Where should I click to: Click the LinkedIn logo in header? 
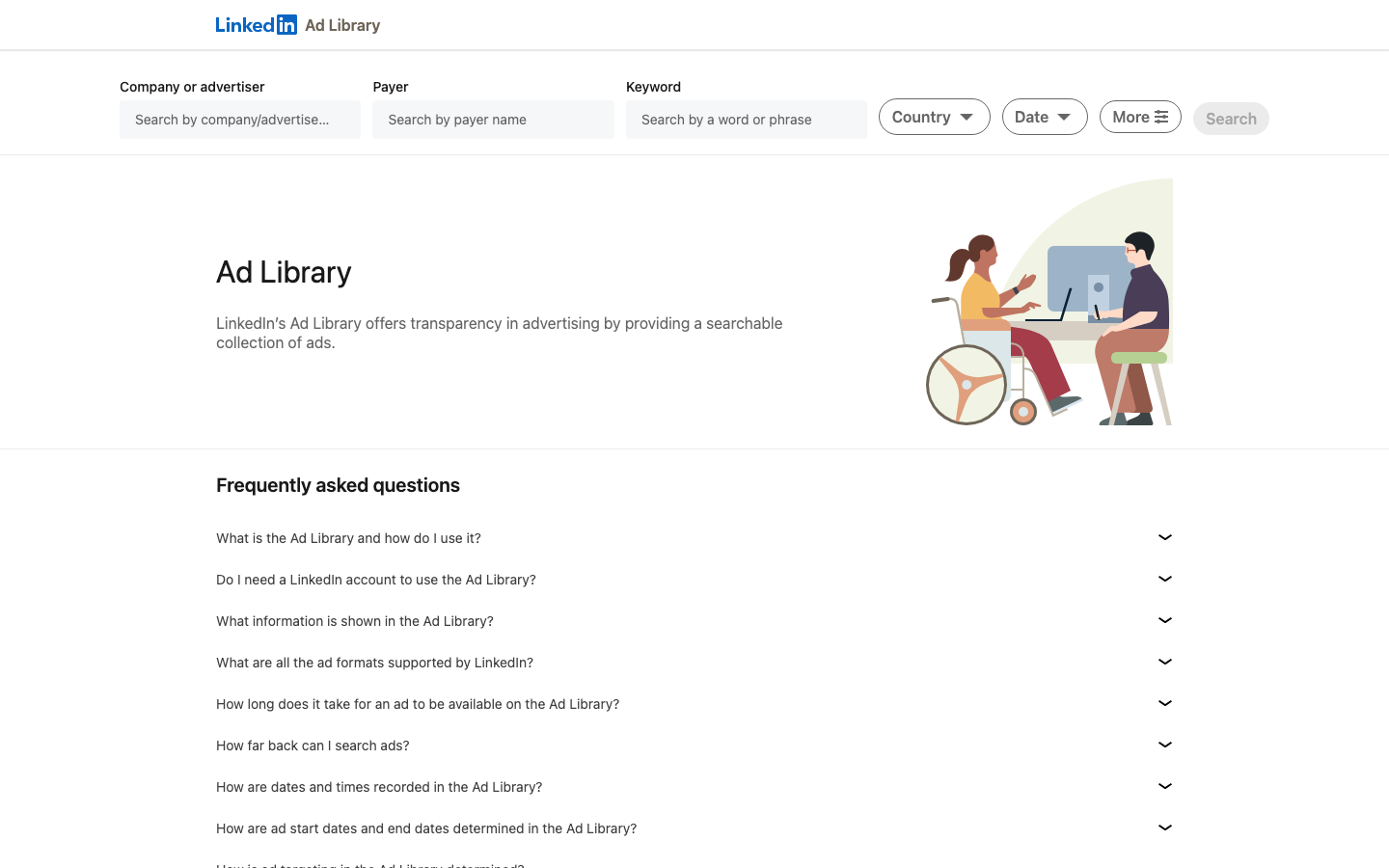(256, 25)
